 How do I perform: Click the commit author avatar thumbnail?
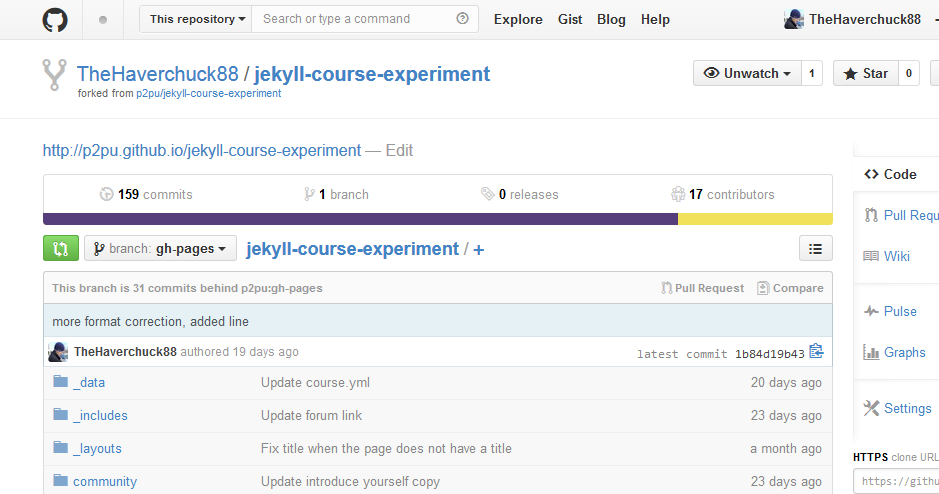[58, 351]
